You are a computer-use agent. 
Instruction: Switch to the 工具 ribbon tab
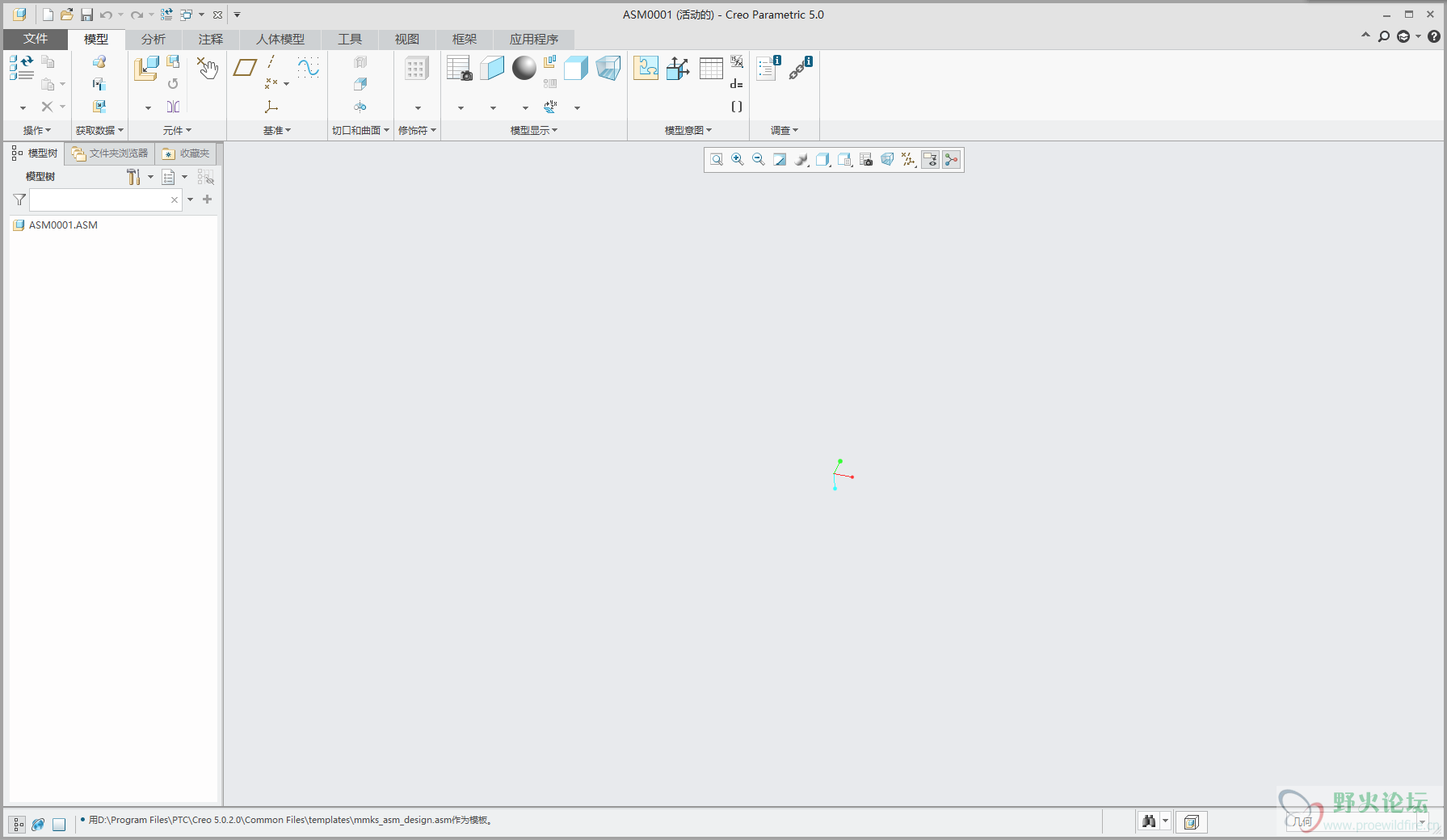[x=350, y=39]
